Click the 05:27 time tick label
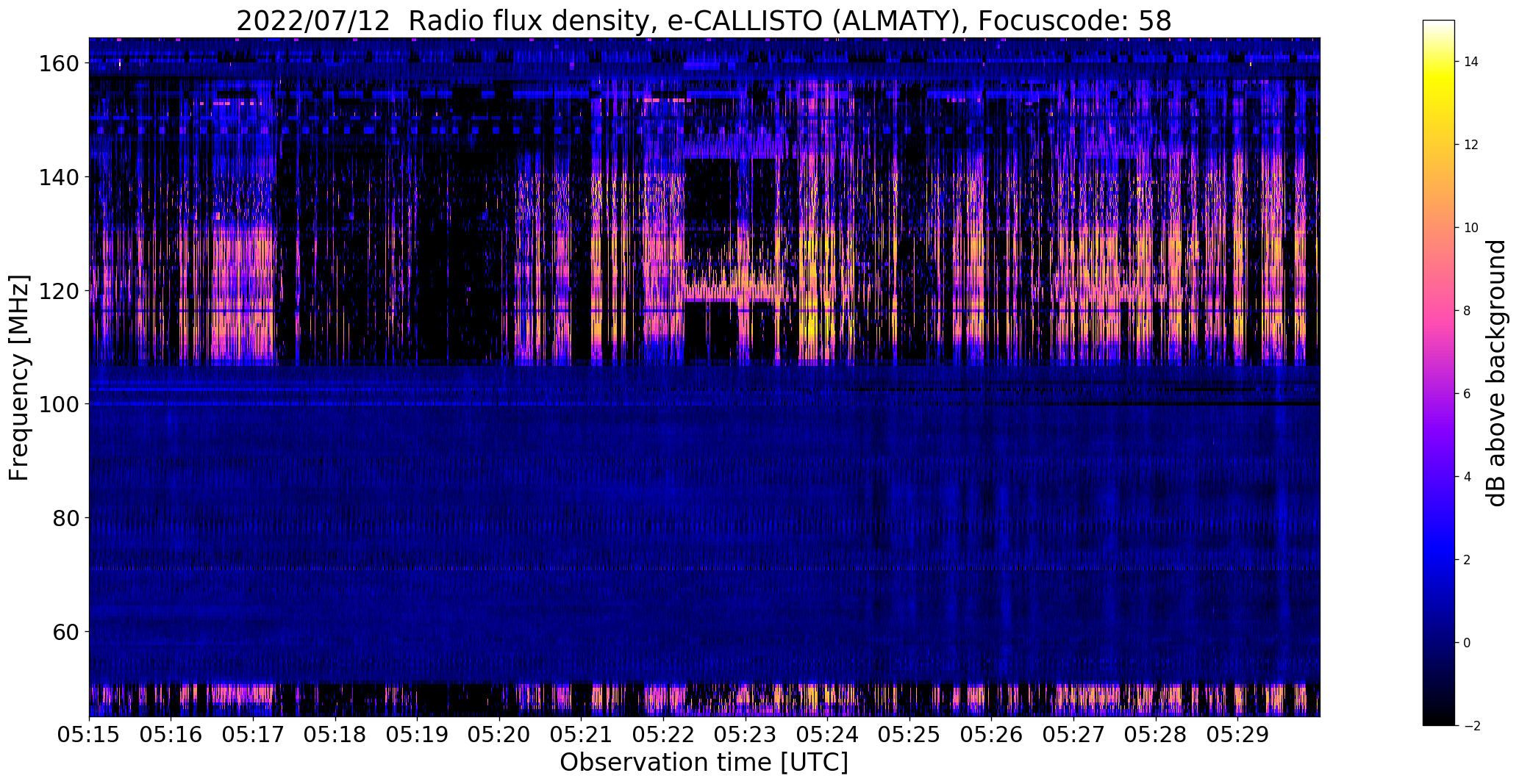Image resolution: width=1519 pixels, height=784 pixels. pos(1074,735)
